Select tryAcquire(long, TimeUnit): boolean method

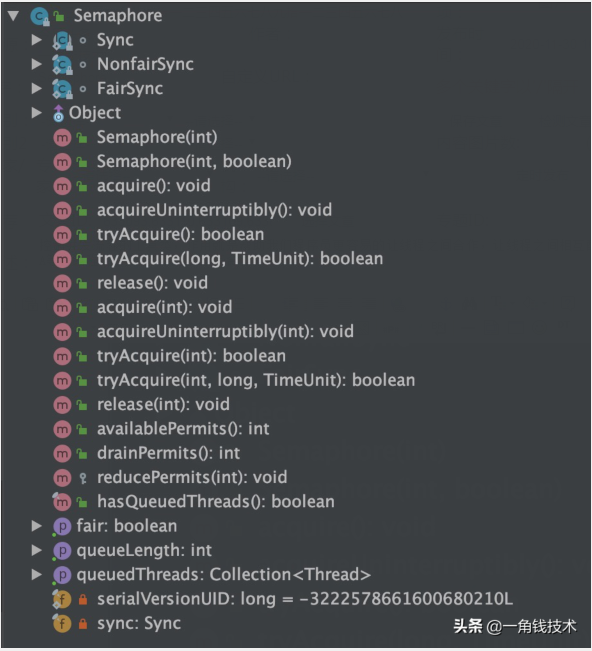240,259
